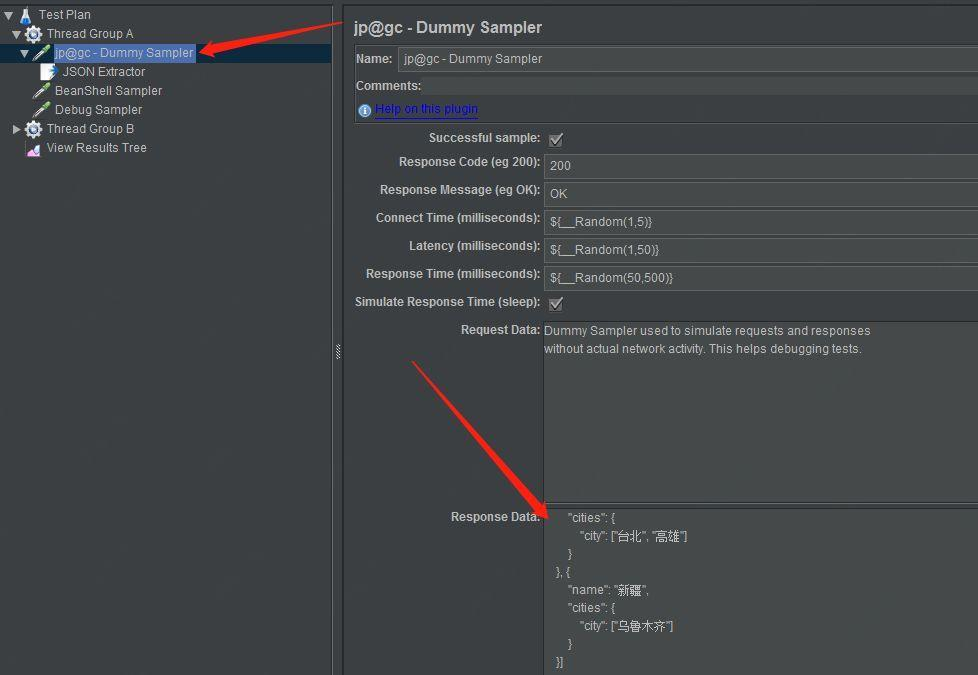This screenshot has height=675, width=978.
Task: Click the Connect Time field
Action: (761, 222)
